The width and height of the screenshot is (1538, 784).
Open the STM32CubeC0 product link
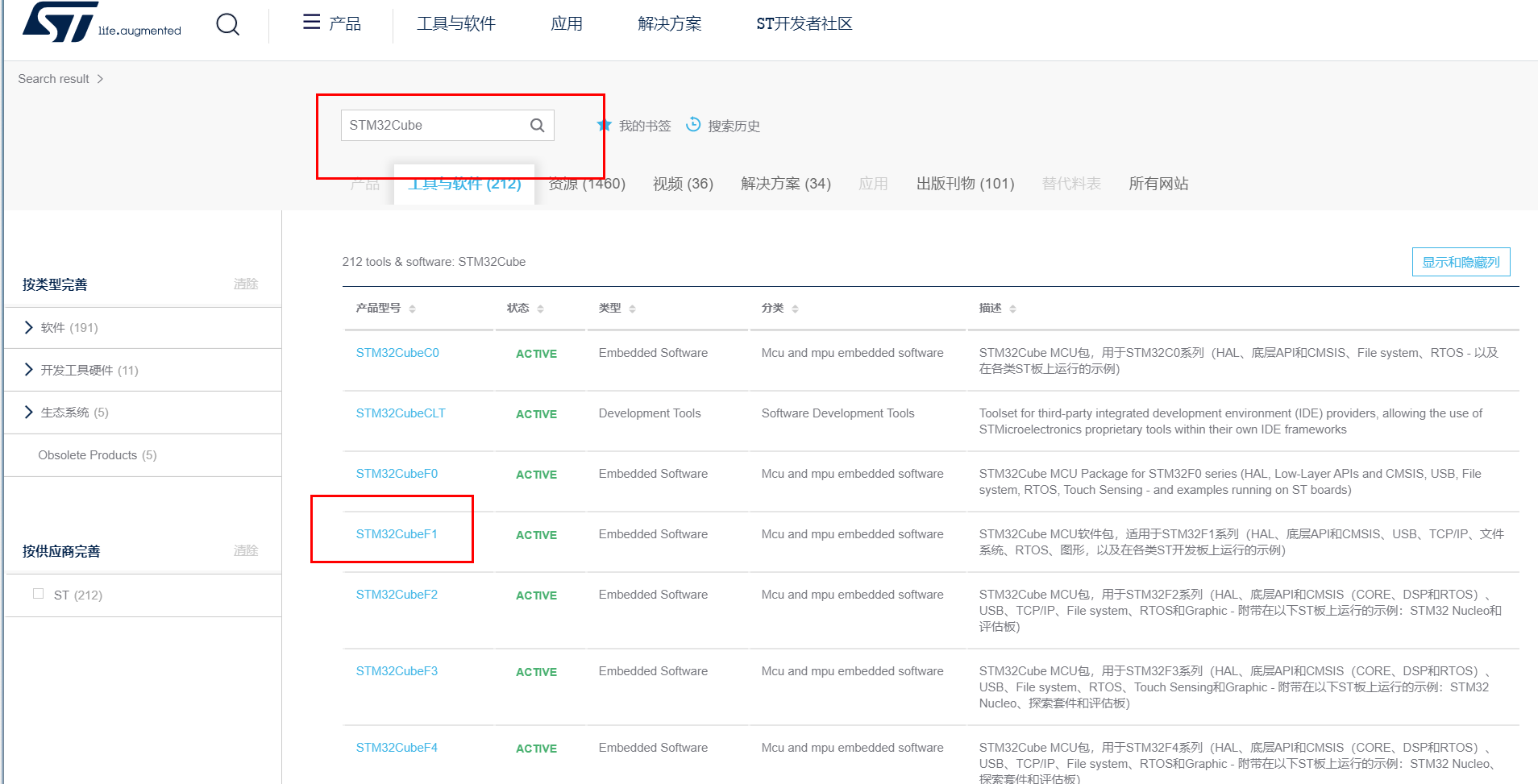click(397, 353)
